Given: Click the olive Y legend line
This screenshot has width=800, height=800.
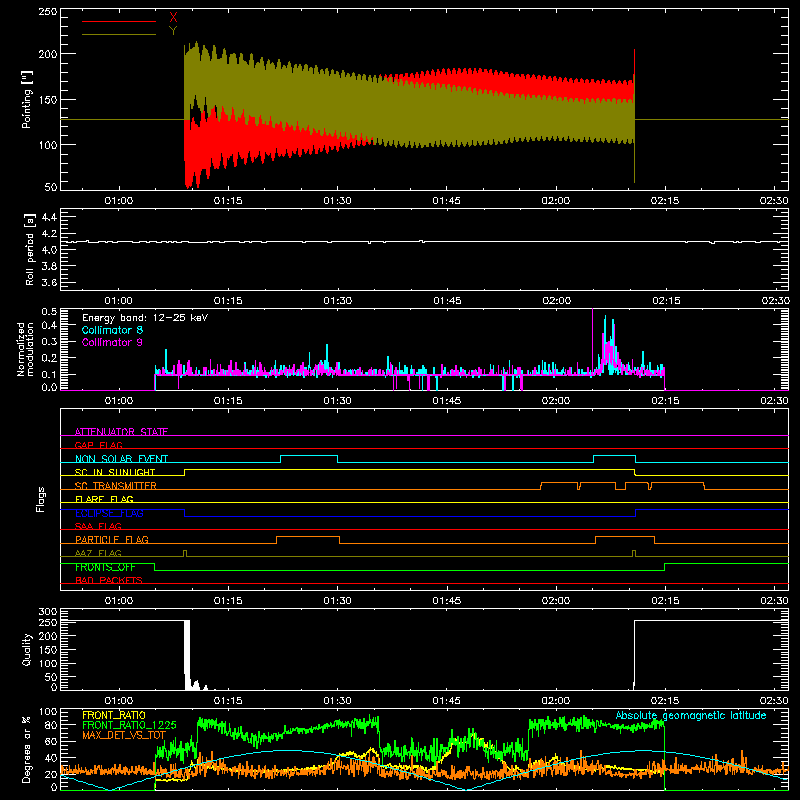Looking at the screenshot, I should pos(119,34).
